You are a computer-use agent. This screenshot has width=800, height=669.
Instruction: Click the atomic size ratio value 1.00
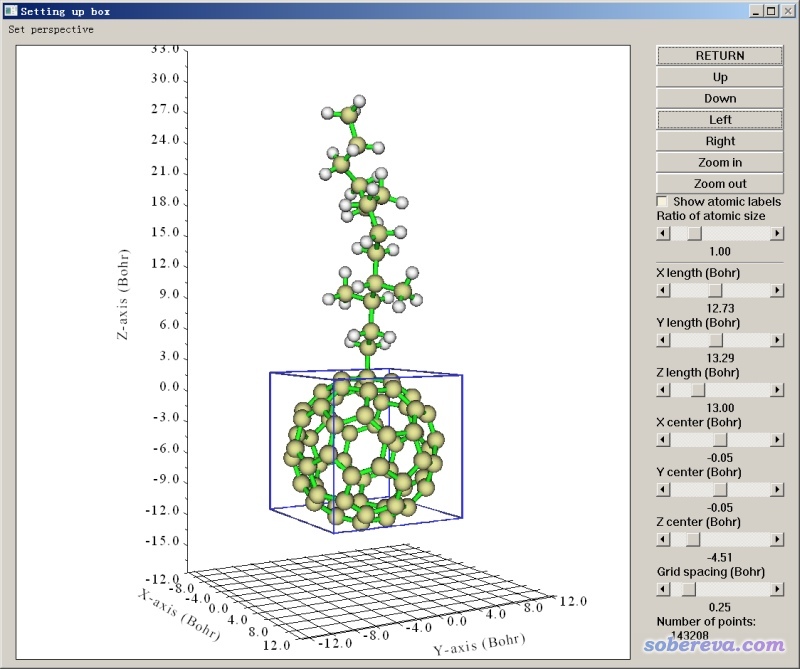point(720,252)
